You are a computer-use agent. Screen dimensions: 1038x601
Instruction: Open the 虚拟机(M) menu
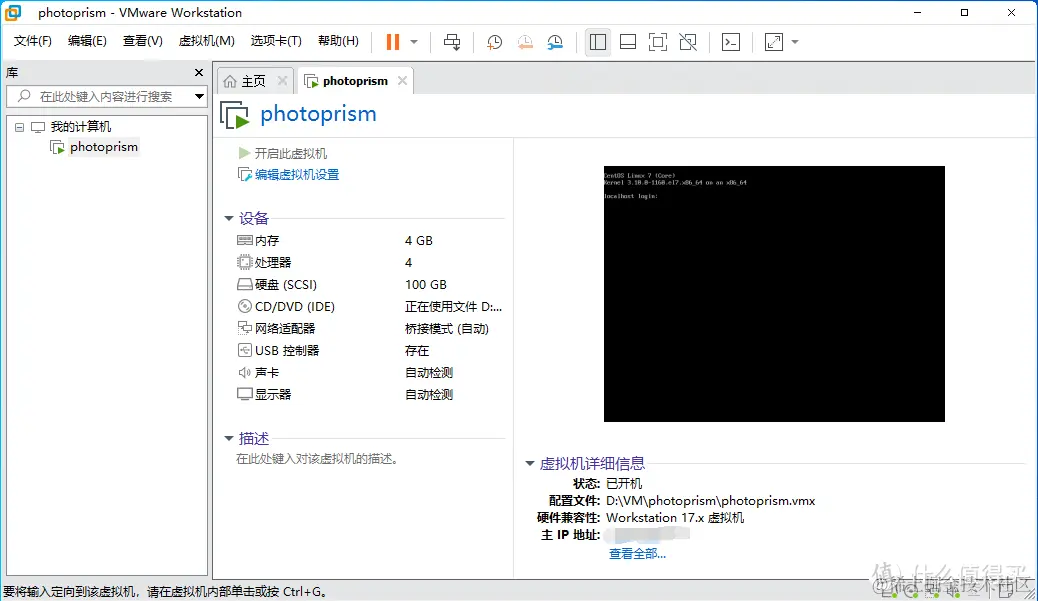(206, 41)
